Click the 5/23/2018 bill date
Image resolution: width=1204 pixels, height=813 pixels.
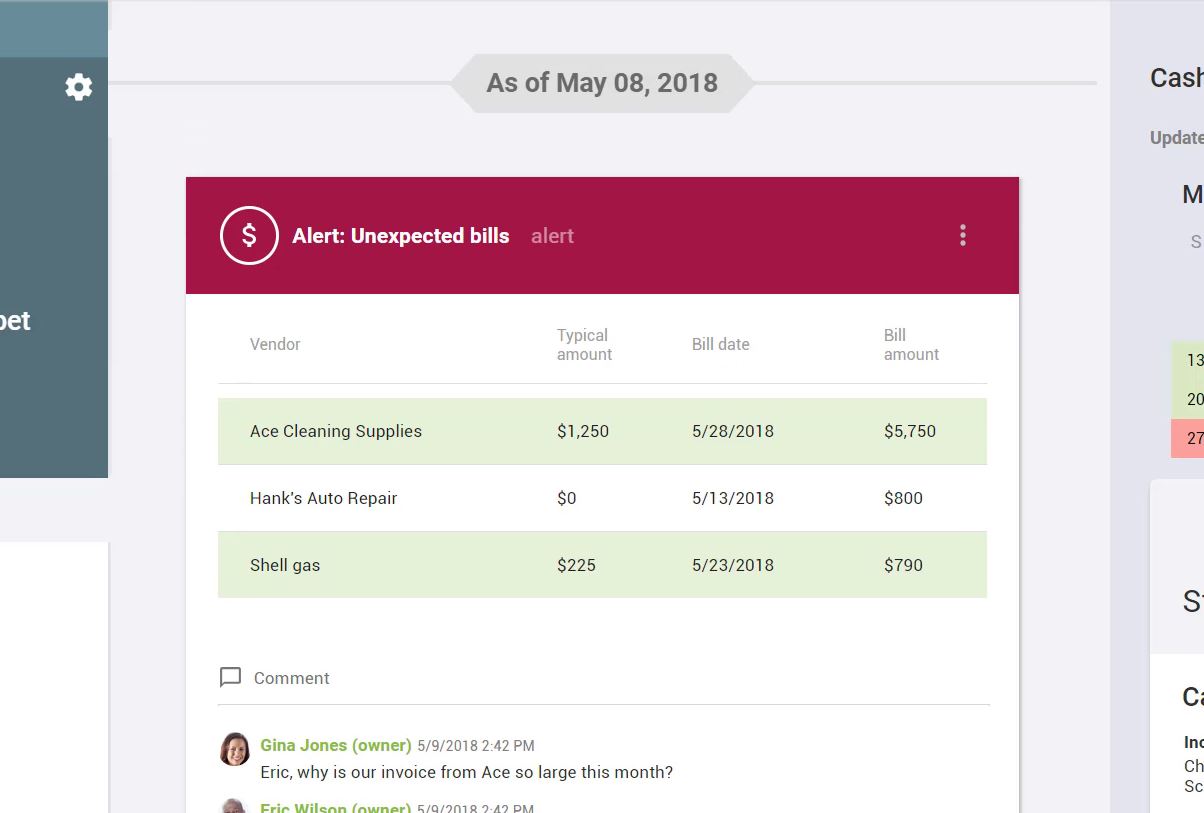click(733, 565)
